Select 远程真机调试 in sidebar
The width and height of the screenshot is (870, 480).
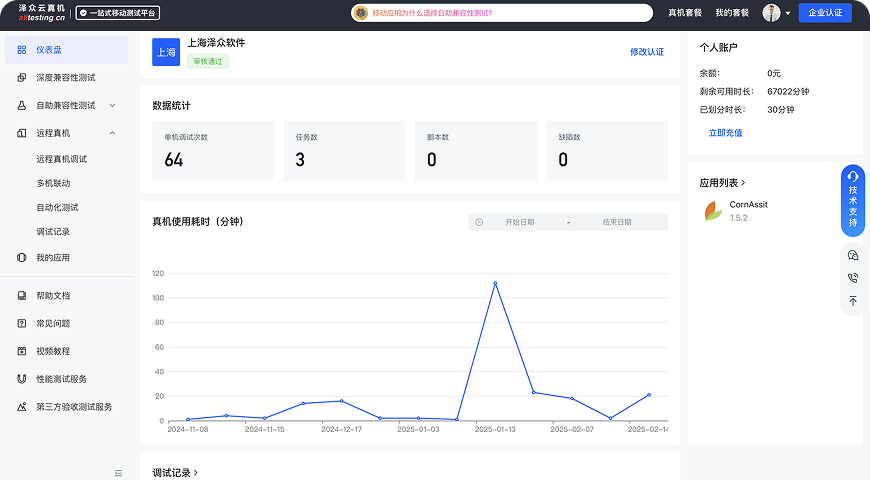(x=61, y=159)
